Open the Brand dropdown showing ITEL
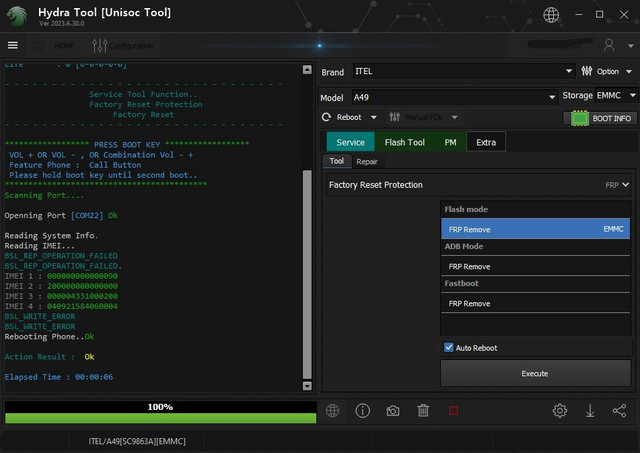 (464, 71)
